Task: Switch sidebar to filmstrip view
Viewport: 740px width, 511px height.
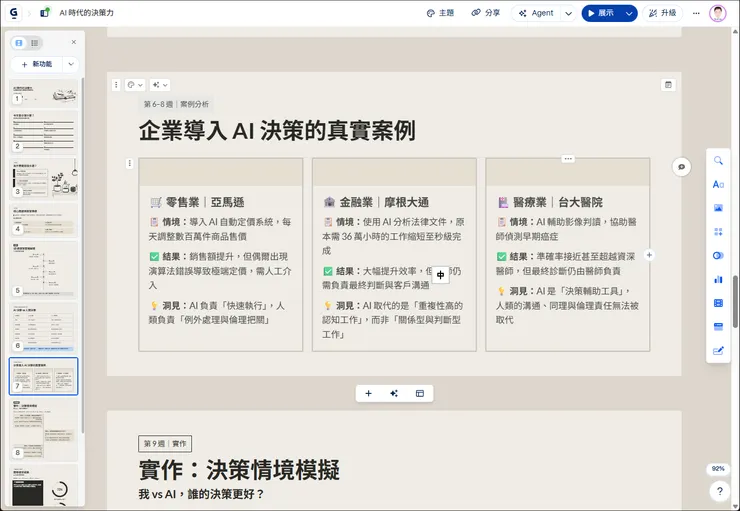Action: tap(19, 43)
